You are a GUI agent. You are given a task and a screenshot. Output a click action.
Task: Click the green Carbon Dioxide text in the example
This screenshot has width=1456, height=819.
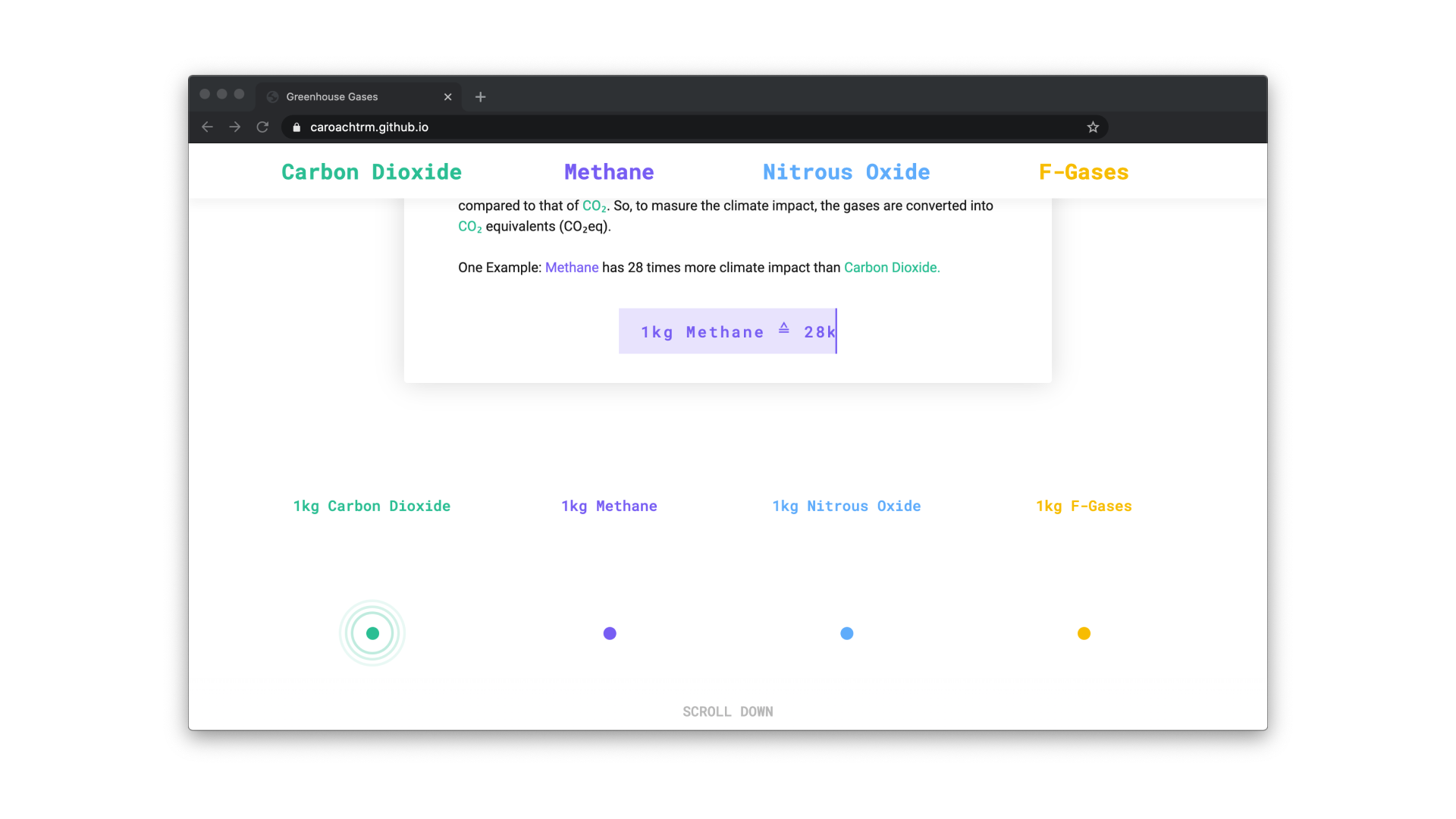(892, 268)
